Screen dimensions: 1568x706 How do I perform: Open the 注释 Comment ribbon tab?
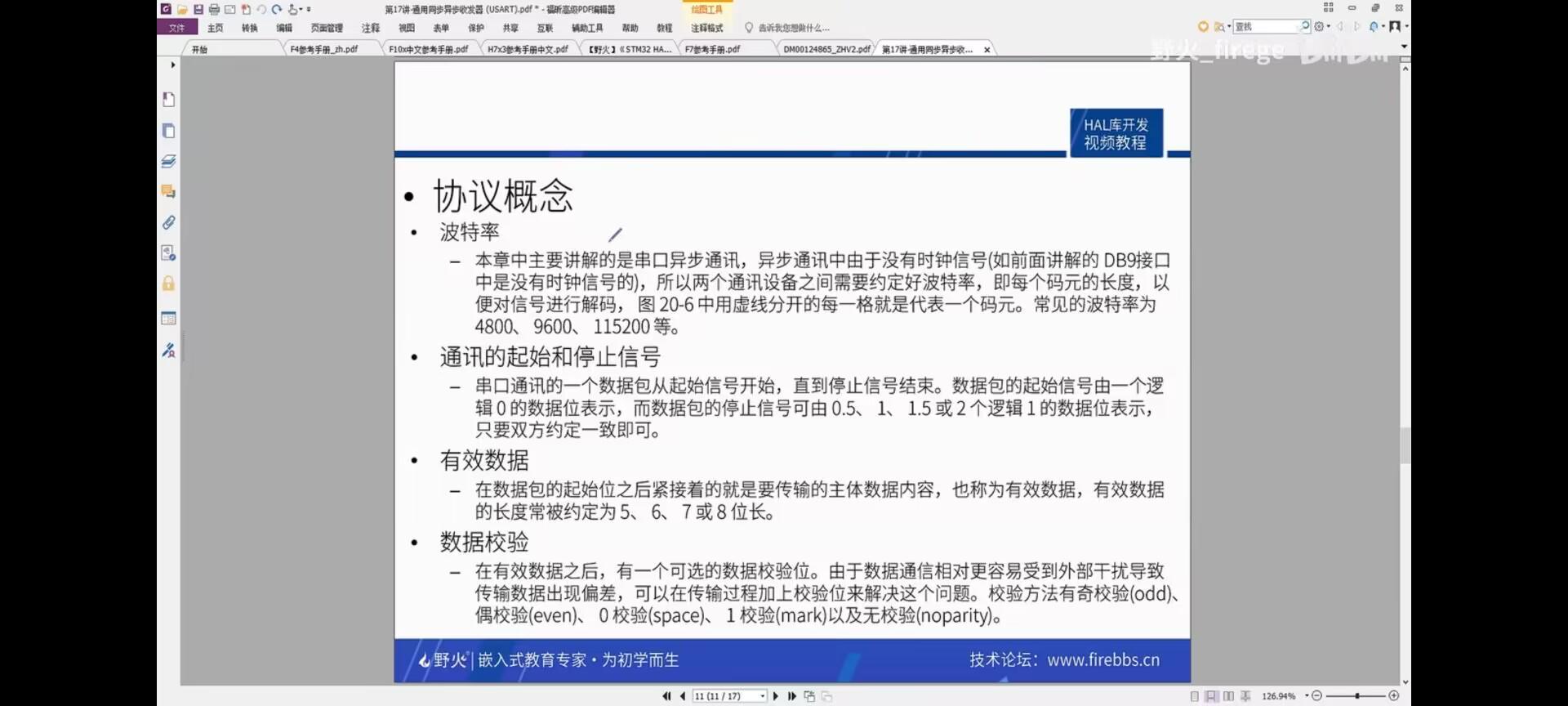[371, 28]
